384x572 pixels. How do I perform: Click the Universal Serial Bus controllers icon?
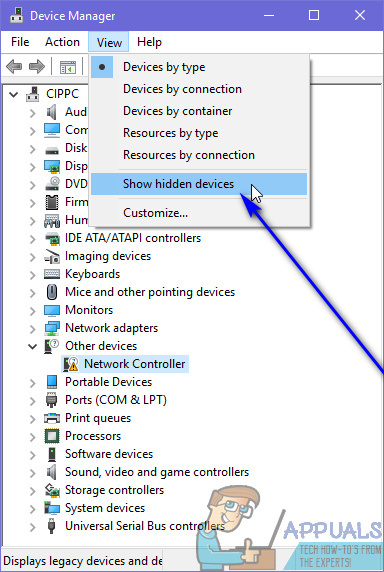(52, 526)
